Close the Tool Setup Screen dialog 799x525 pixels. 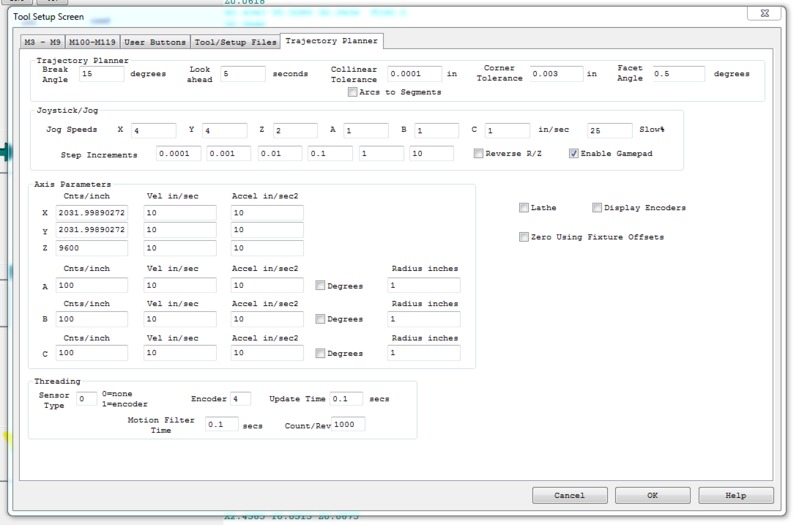pos(764,14)
